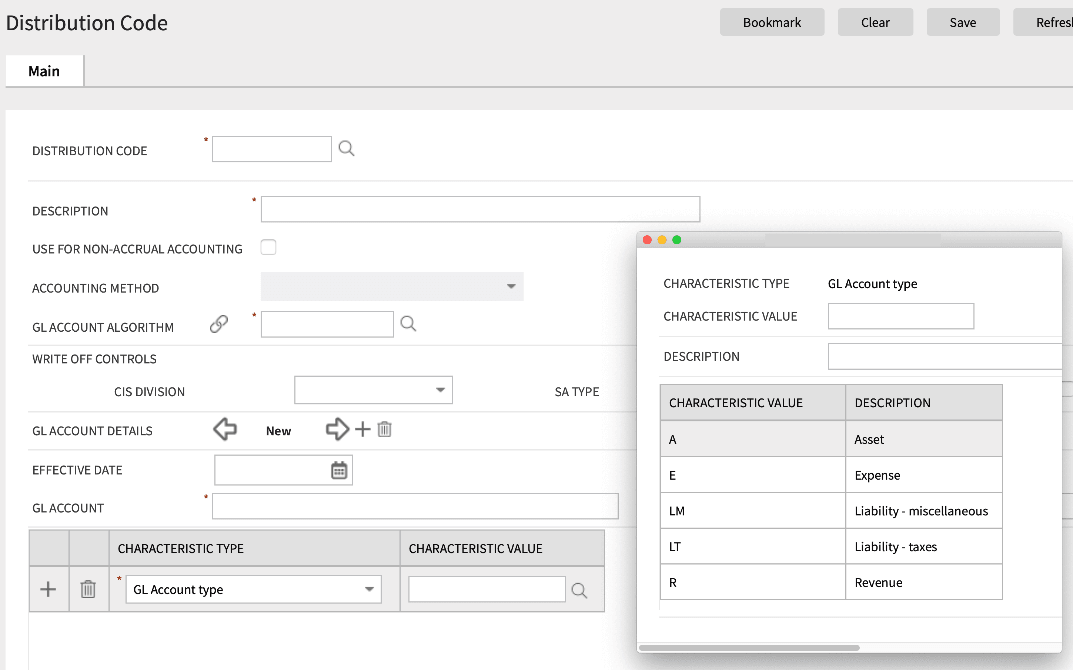
Task: Switch to the Main tab
Action: click(43, 70)
